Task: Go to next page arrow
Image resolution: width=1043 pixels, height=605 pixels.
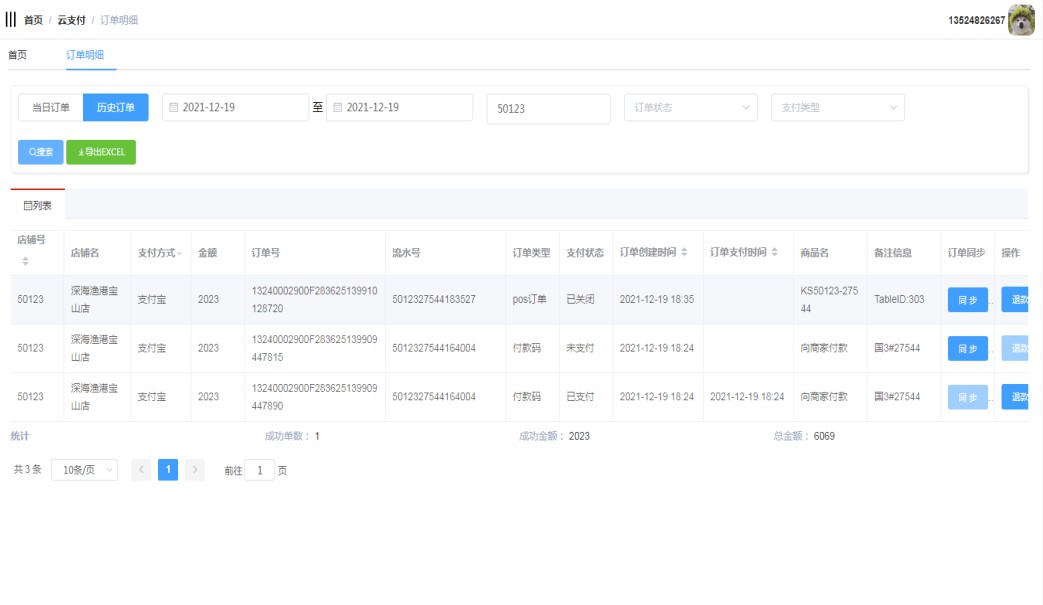Action: pyautogui.click(x=195, y=470)
